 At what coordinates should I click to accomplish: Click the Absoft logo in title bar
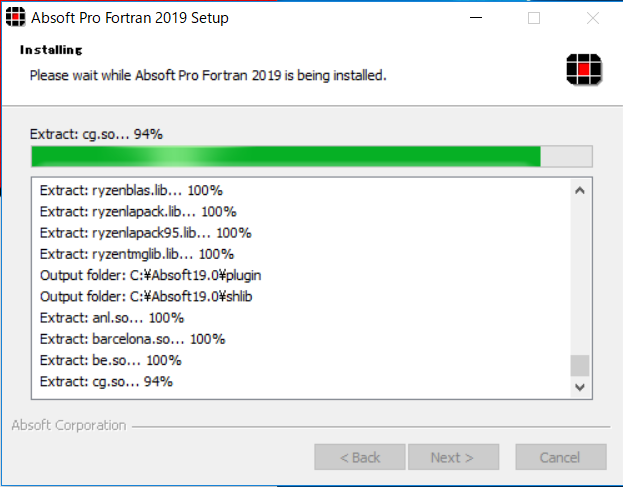15,17
